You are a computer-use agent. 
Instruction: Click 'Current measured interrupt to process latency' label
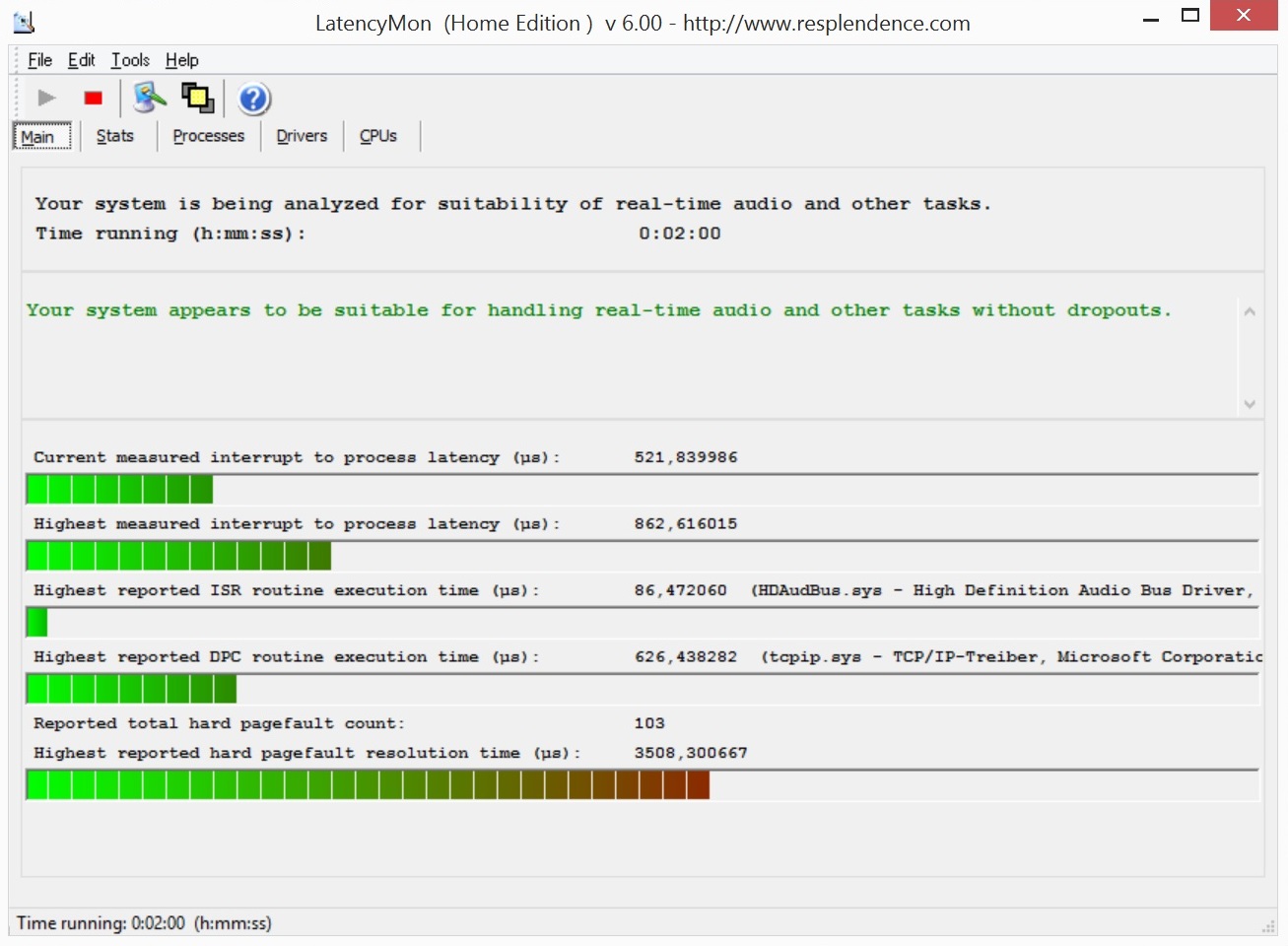point(297,457)
